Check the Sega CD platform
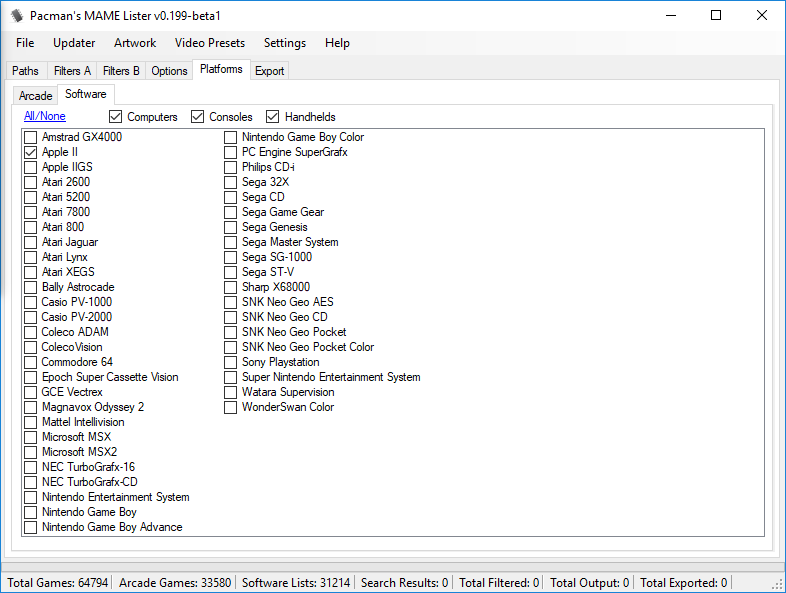Viewport: 786px width, 593px height. pos(231,197)
